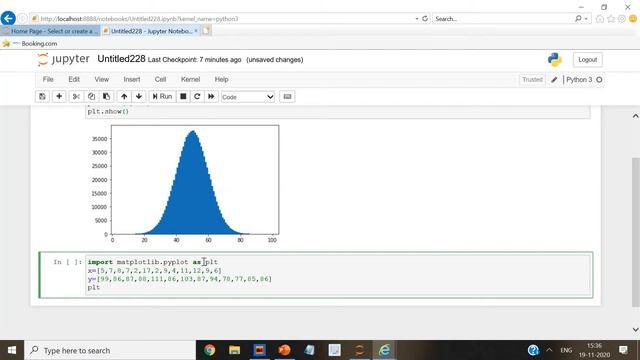The image size is (640, 360).
Task: Click the search magnifier icon
Action: [578, 19]
